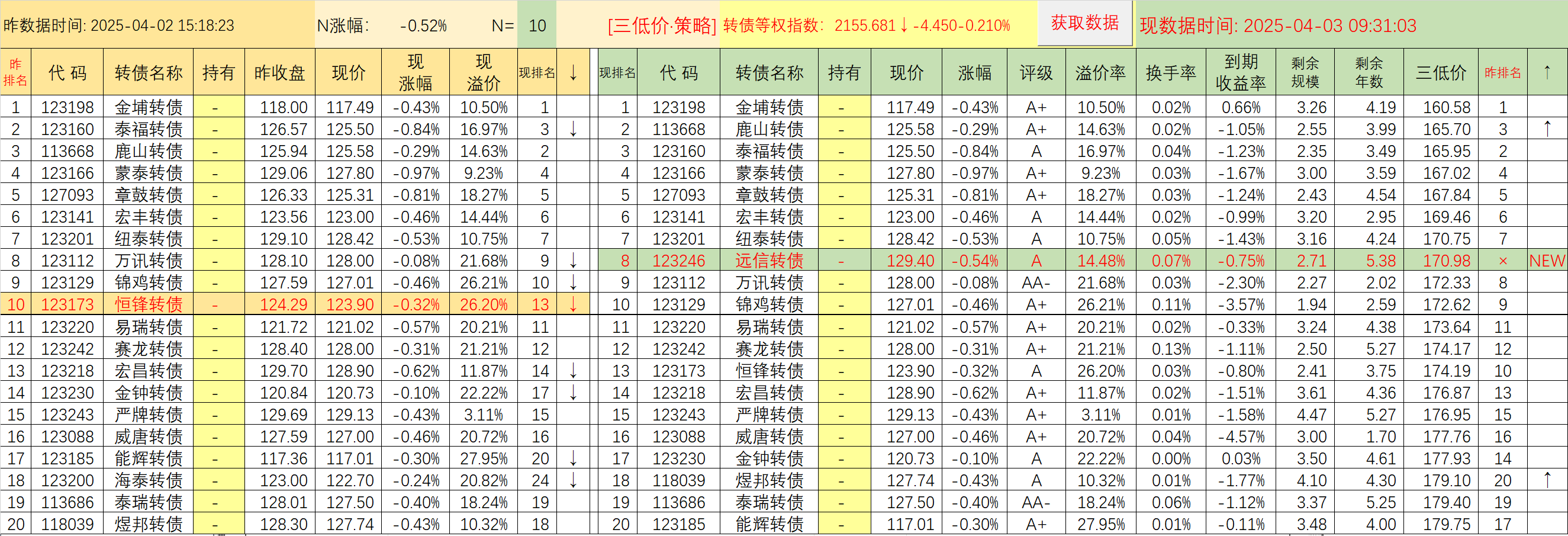
Task: Click 万讯转债 三低价 value 172.33
Action: (x=1441, y=283)
